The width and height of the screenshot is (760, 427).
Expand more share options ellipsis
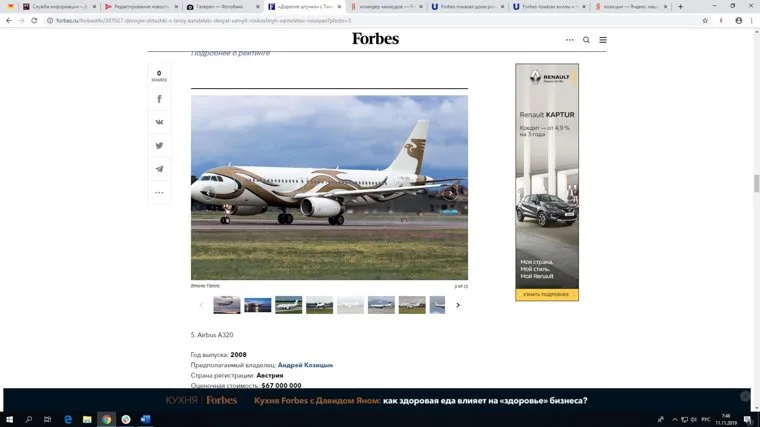click(x=159, y=192)
